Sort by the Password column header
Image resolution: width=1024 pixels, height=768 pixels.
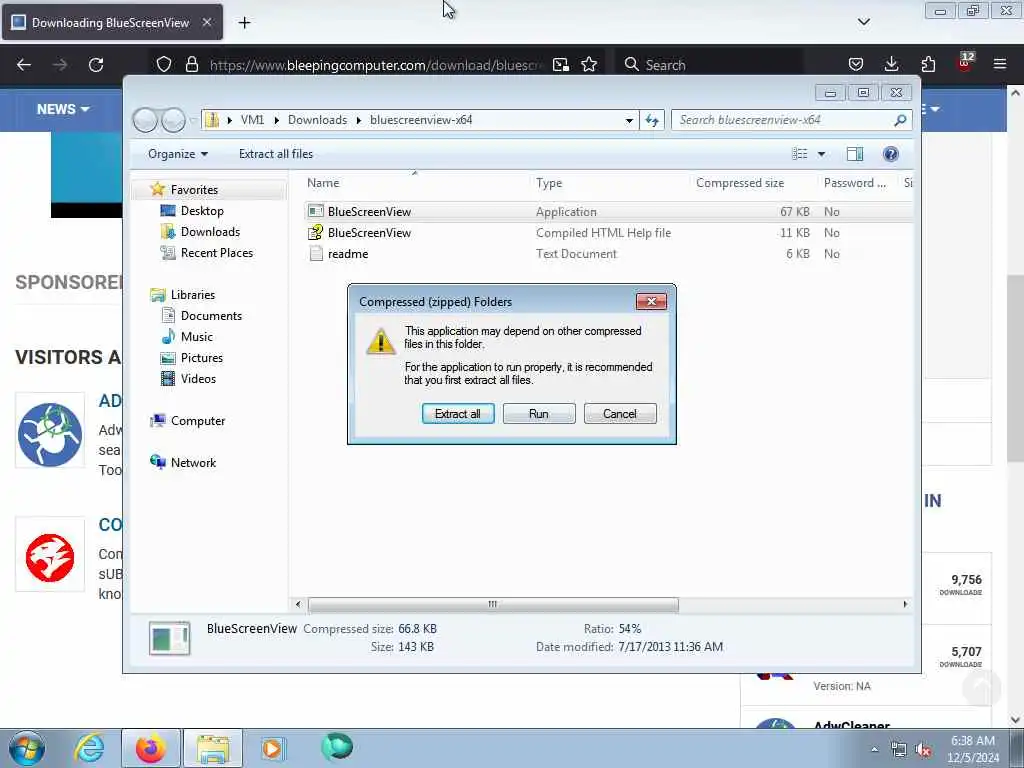[857, 184]
